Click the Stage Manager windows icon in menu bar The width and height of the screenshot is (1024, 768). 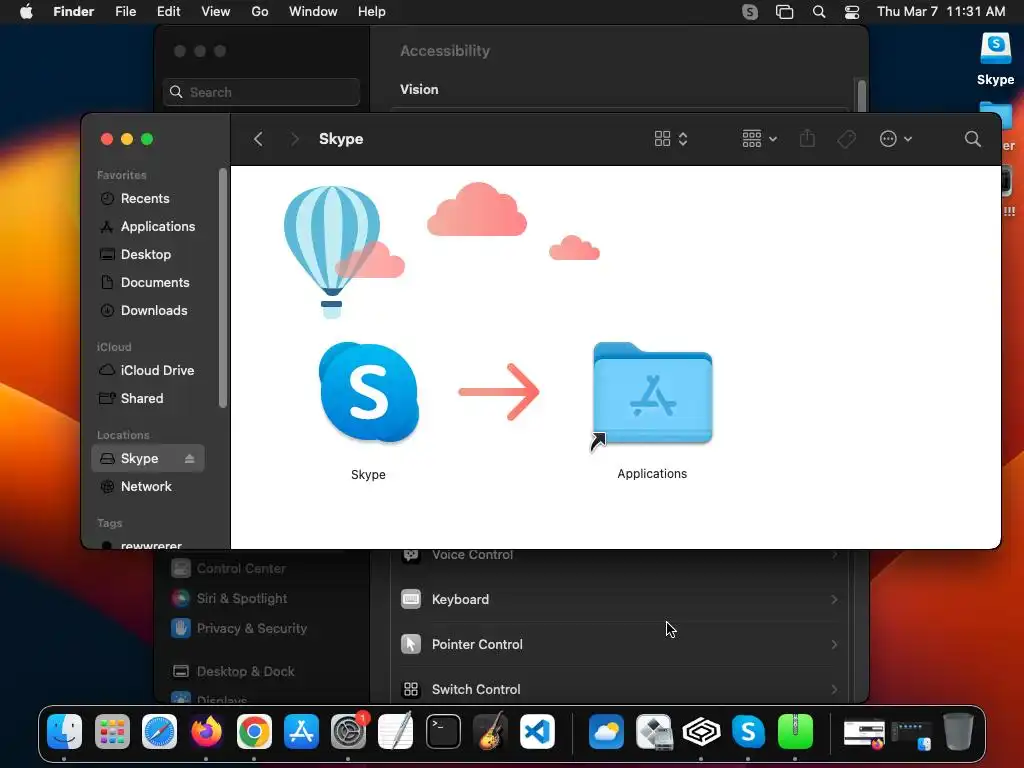point(784,12)
